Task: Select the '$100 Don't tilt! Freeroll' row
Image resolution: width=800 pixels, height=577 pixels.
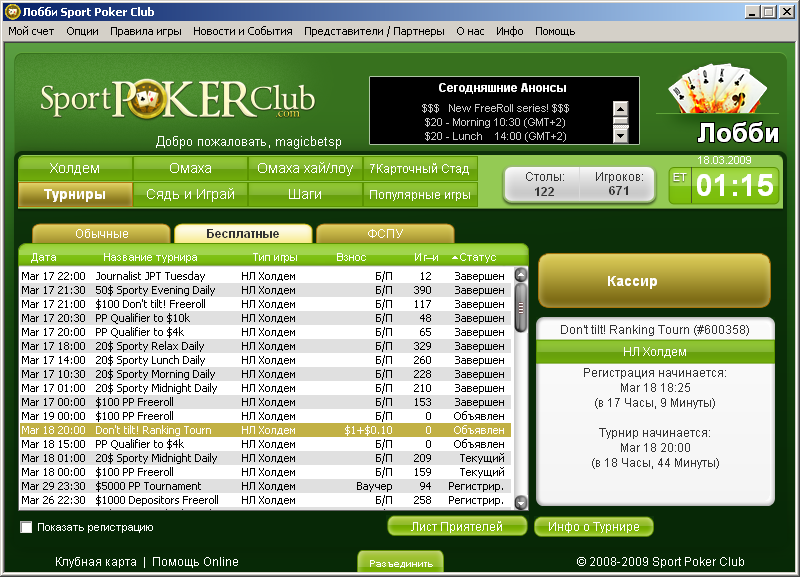Action: 265,304
